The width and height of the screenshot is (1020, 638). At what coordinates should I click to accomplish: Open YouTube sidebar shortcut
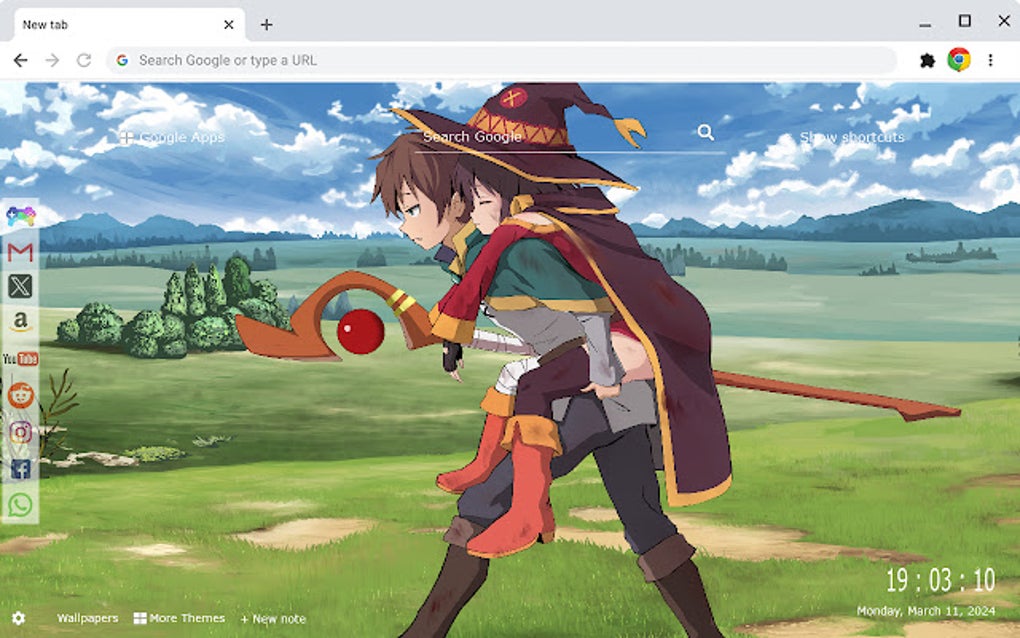tap(20, 358)
